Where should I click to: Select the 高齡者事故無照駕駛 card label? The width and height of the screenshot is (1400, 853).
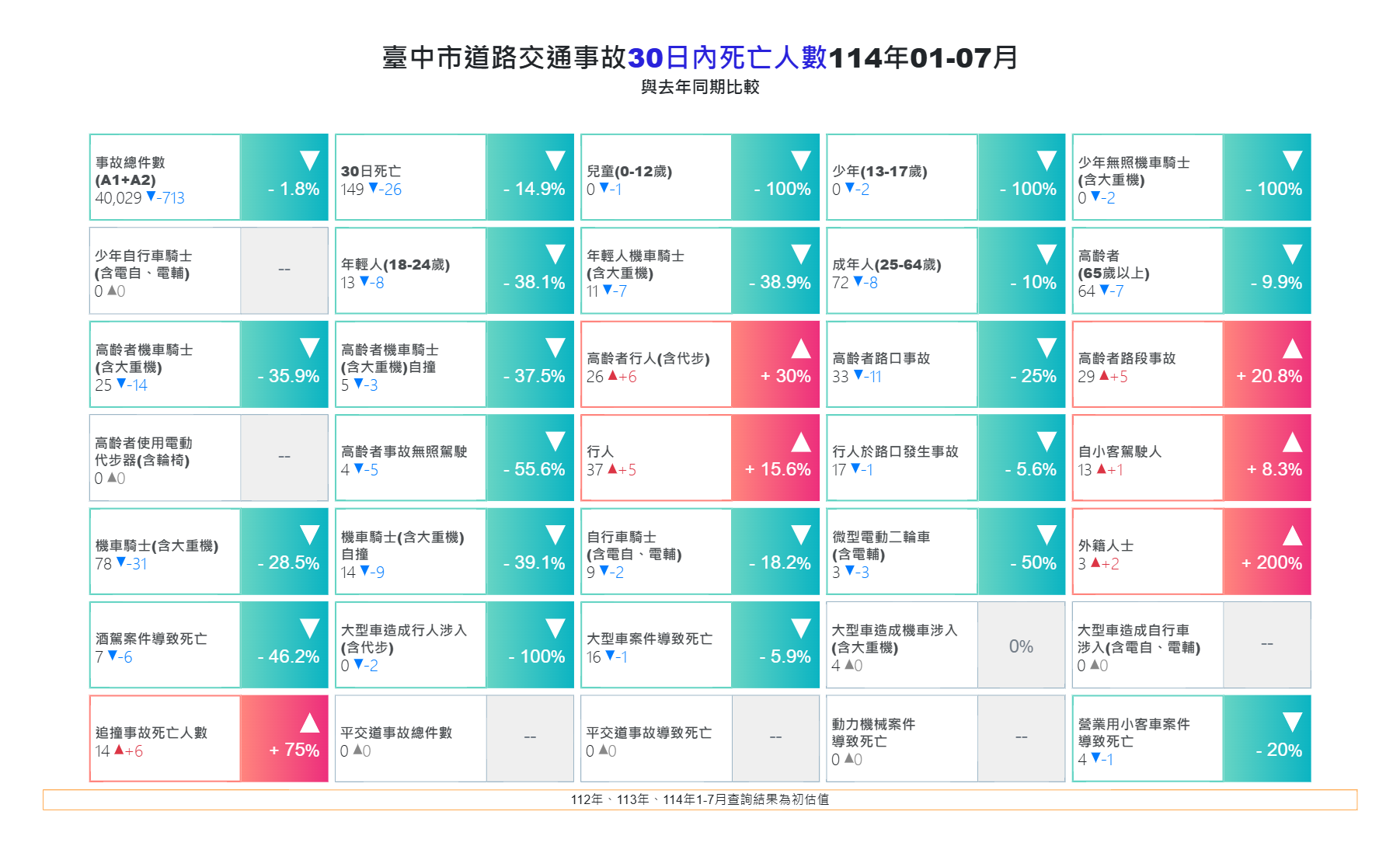(x=404, y=451)
